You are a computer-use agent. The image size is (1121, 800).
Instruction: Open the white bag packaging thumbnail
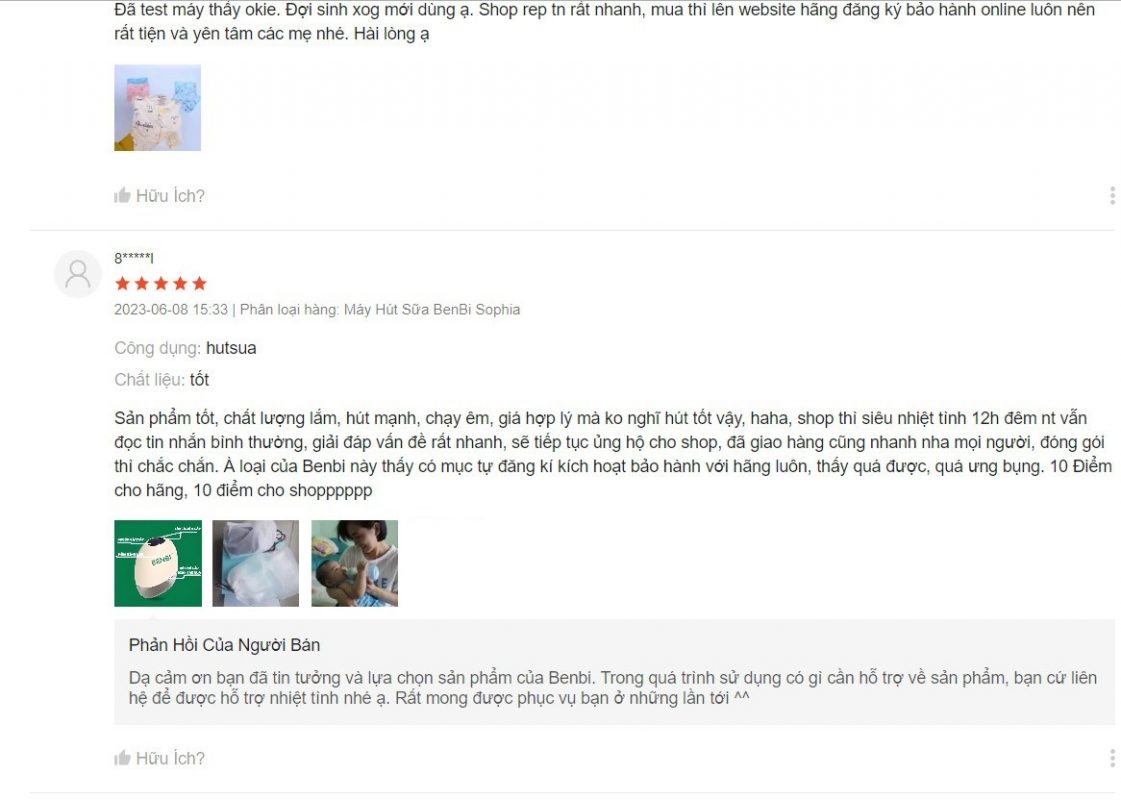[x=255, y=563]
